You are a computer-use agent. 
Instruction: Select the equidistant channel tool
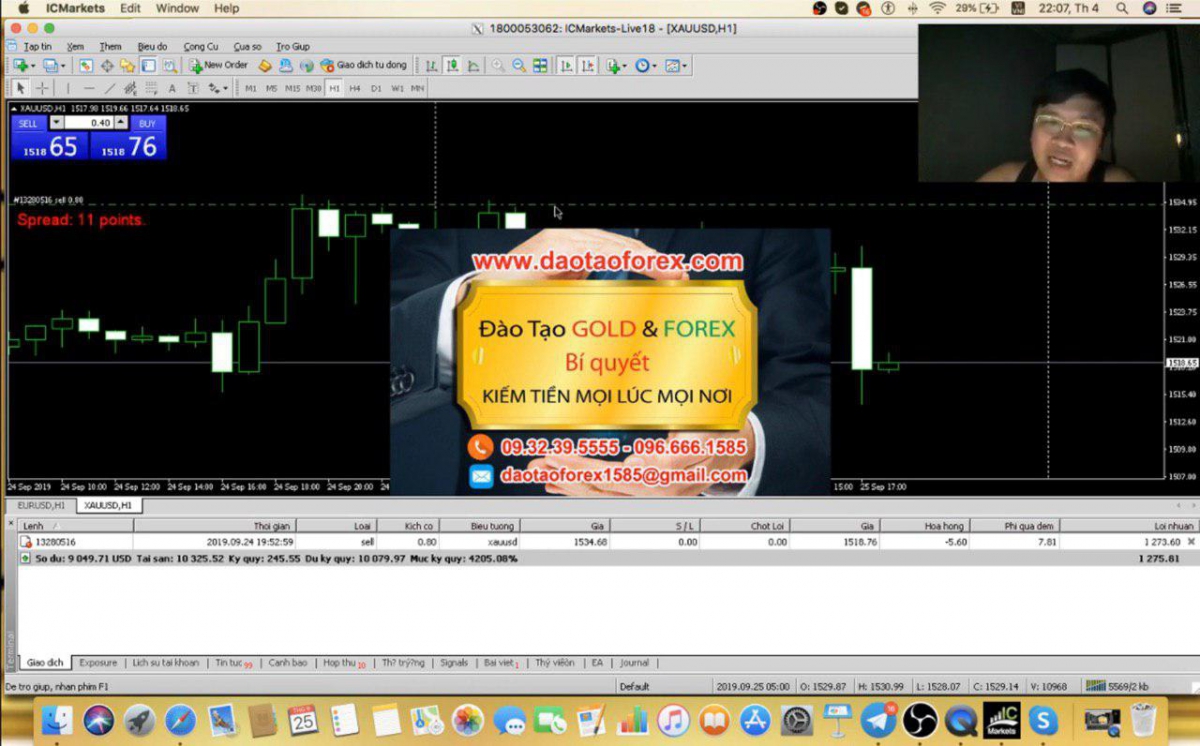[130, 88]
